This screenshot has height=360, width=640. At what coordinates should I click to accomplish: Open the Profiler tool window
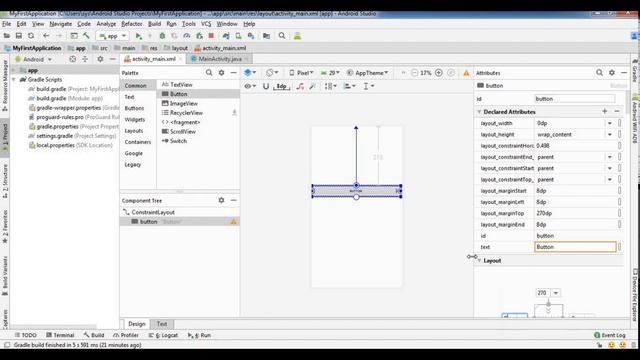(x=126, y=335)
